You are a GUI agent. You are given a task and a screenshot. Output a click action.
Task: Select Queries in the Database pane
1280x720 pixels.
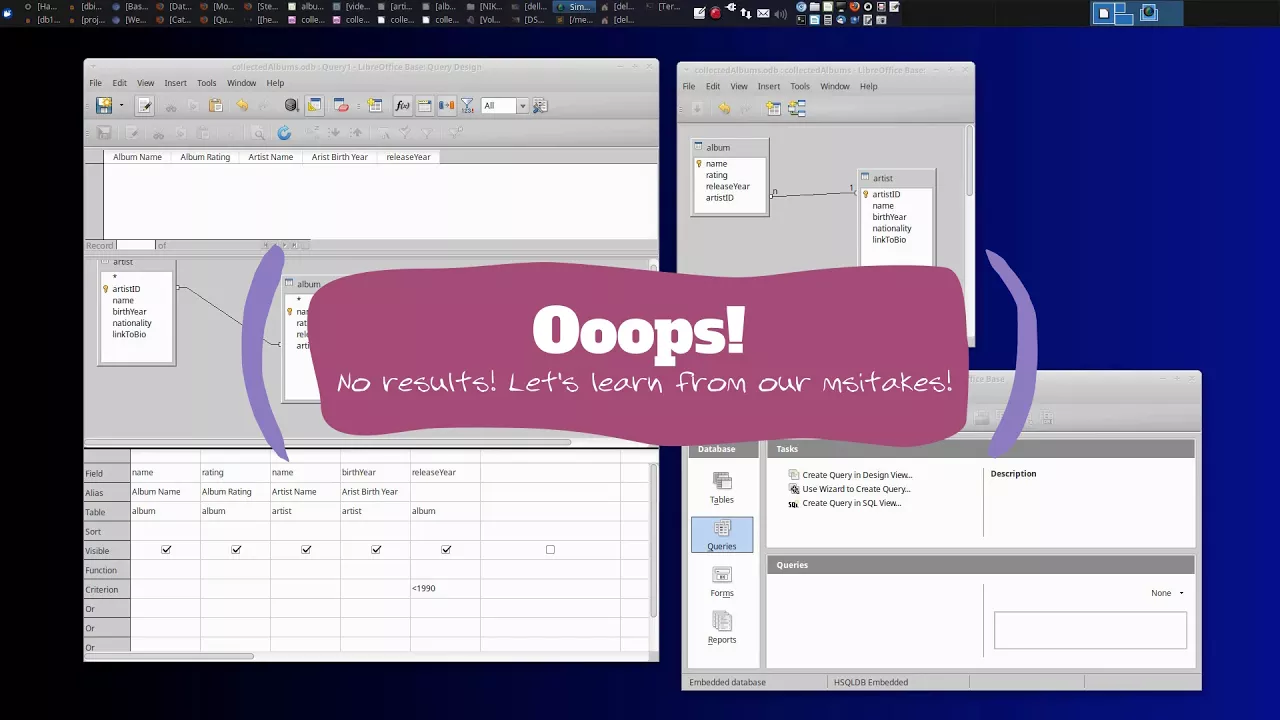pos(721,535)
